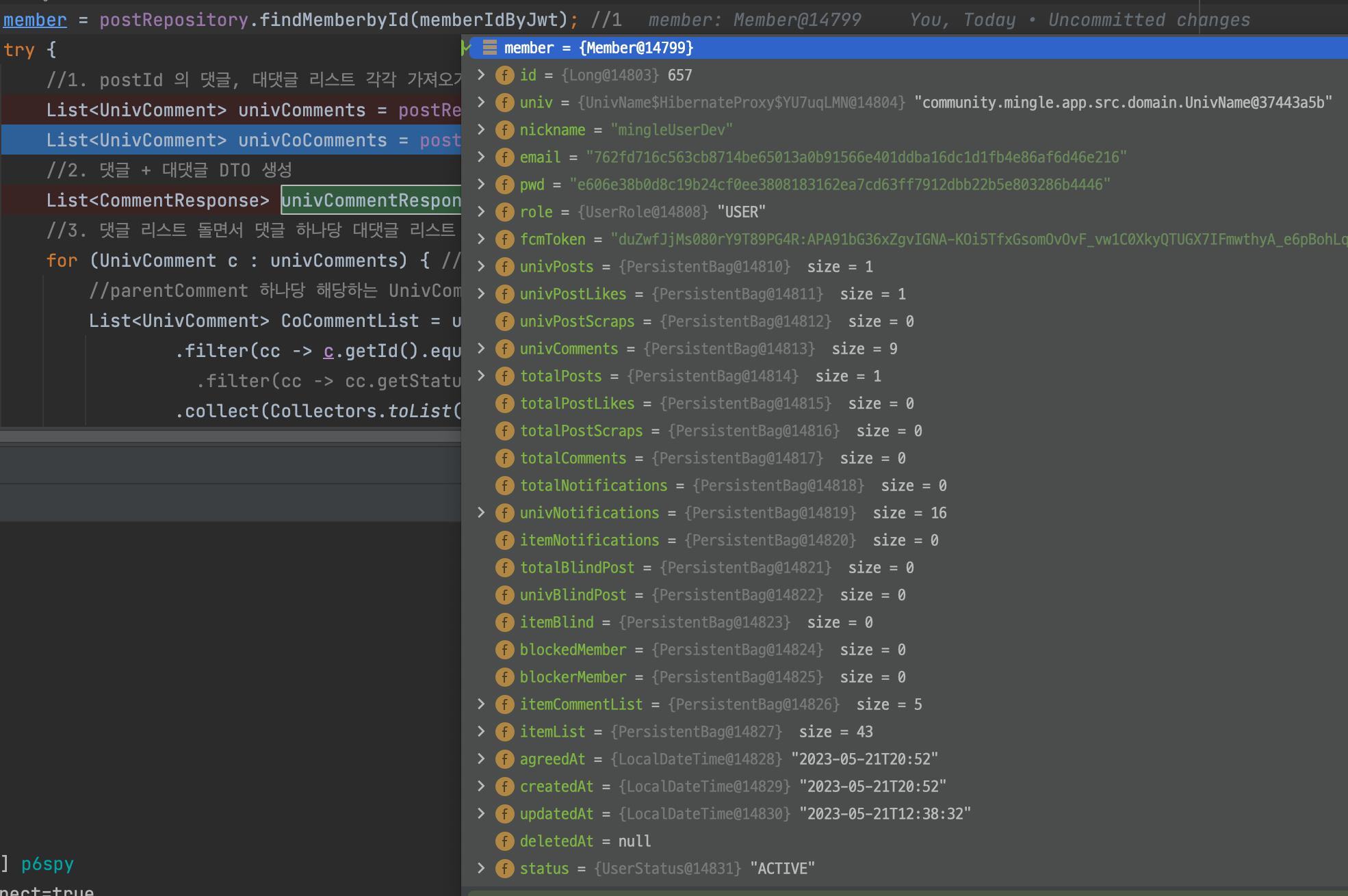The width and height of the screenshot is (1348, 896).
Task: Click the highlighted univCommentRespon variable
Action: tap(371, 200)
